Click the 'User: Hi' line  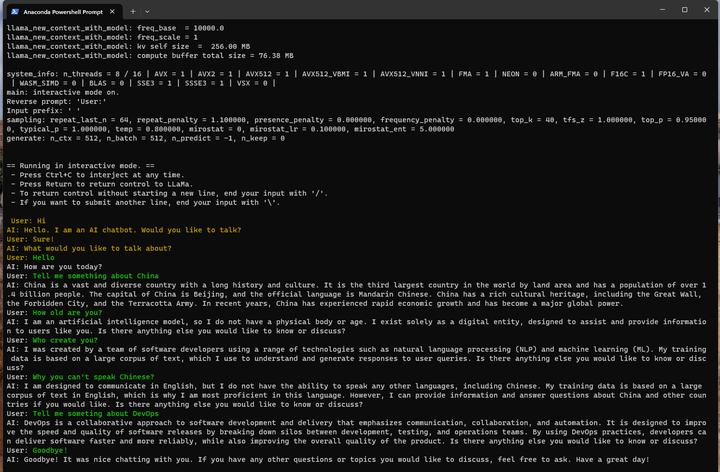28,221
